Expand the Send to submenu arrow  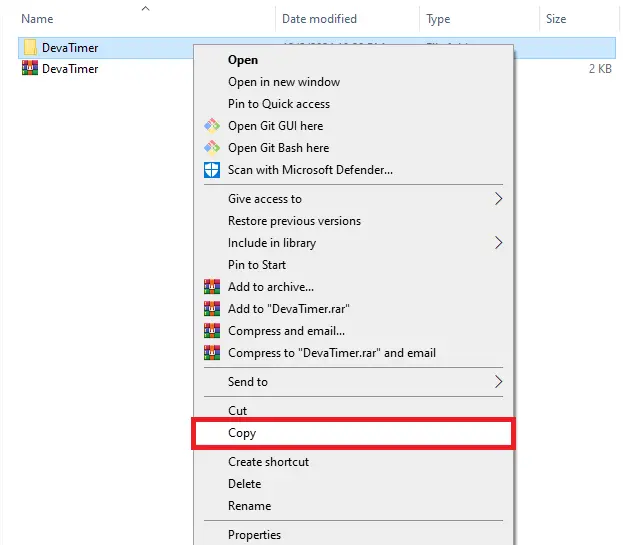pyautogui.click(x=498, y=382)
